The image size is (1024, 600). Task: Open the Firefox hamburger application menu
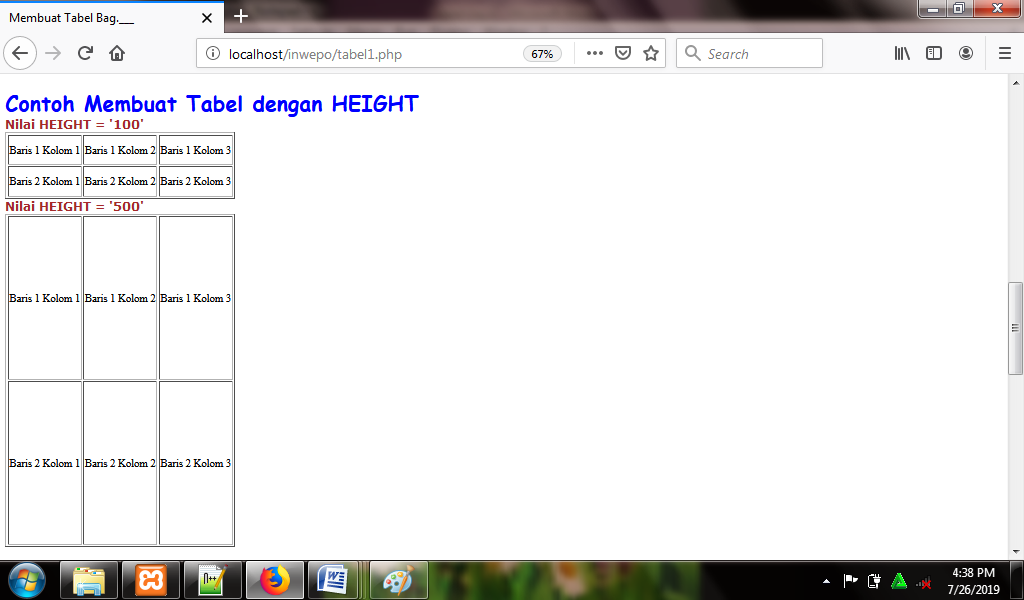(1004, 53)
